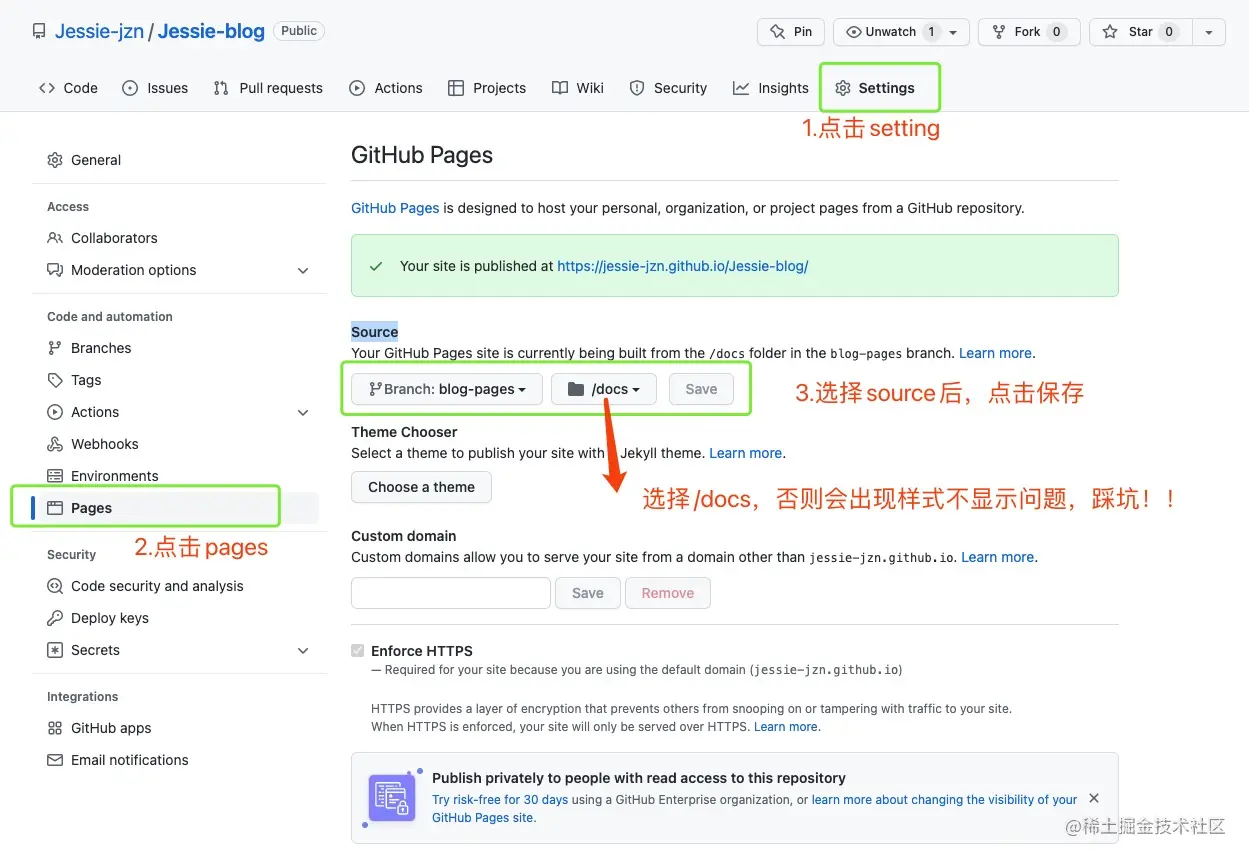1249x860 pixels.
Task: Open the Settings tab
Action: [875, 88]
